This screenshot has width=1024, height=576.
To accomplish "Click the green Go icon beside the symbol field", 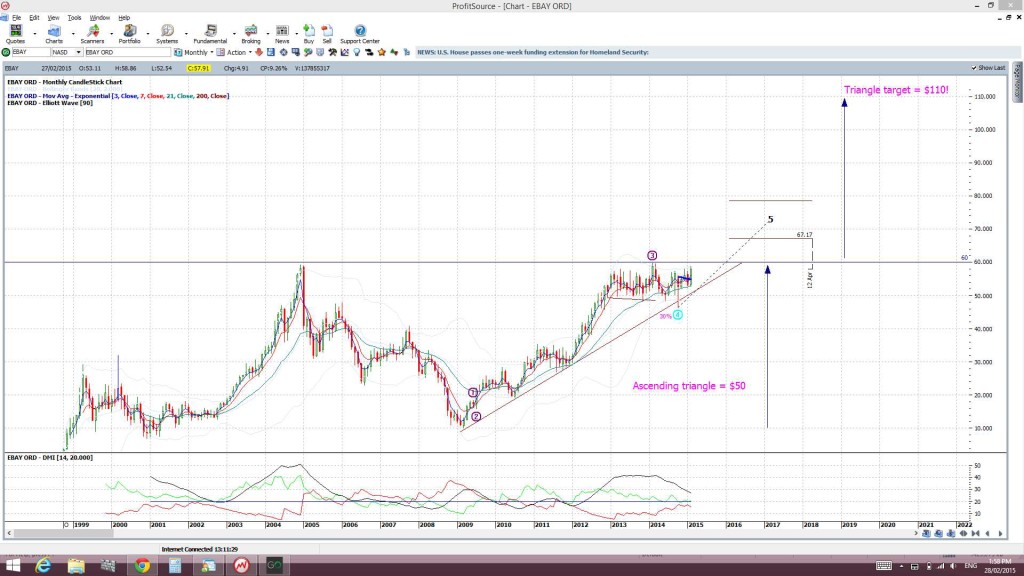I will [6, 52].
